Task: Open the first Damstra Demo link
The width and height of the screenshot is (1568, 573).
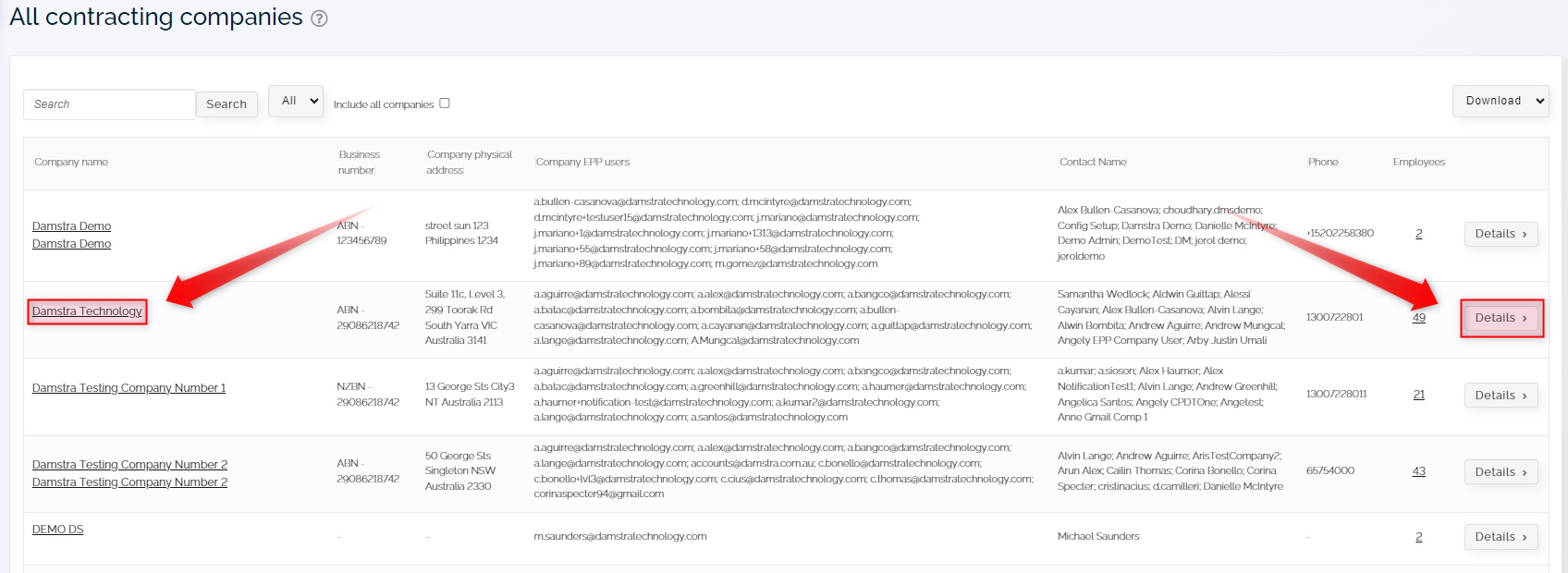Action: tap(71, 226)
